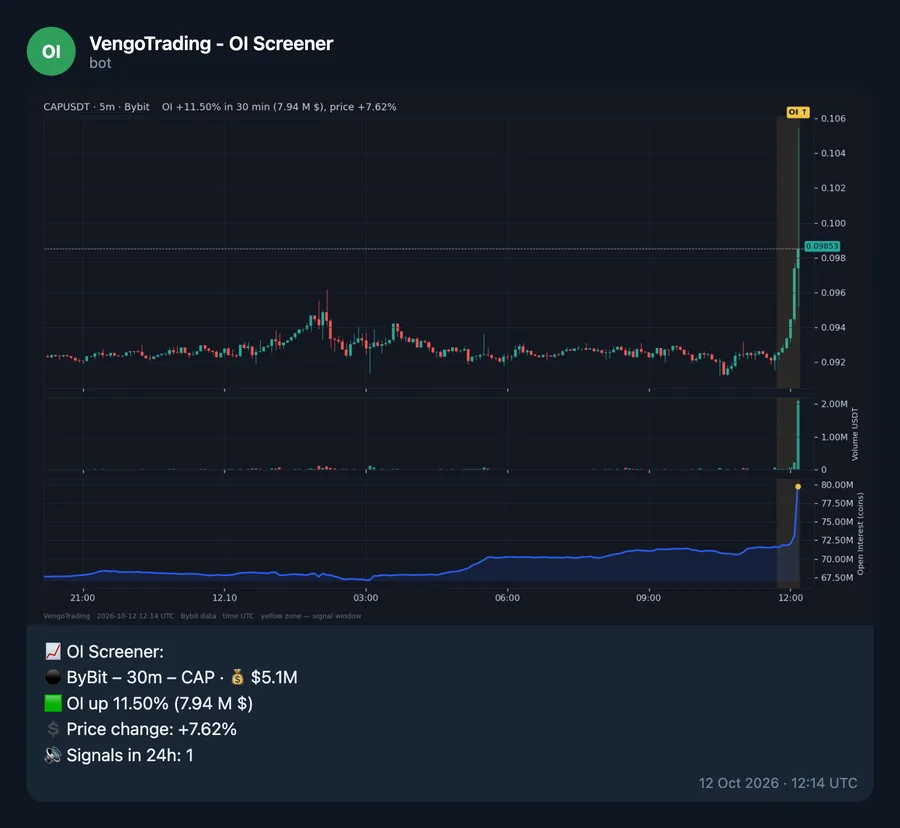This screenshot has height=828, width=900.
Task: Click the timestamp '12 Oct 2026 · 12:14 UTC'
Action: [778, 783]
